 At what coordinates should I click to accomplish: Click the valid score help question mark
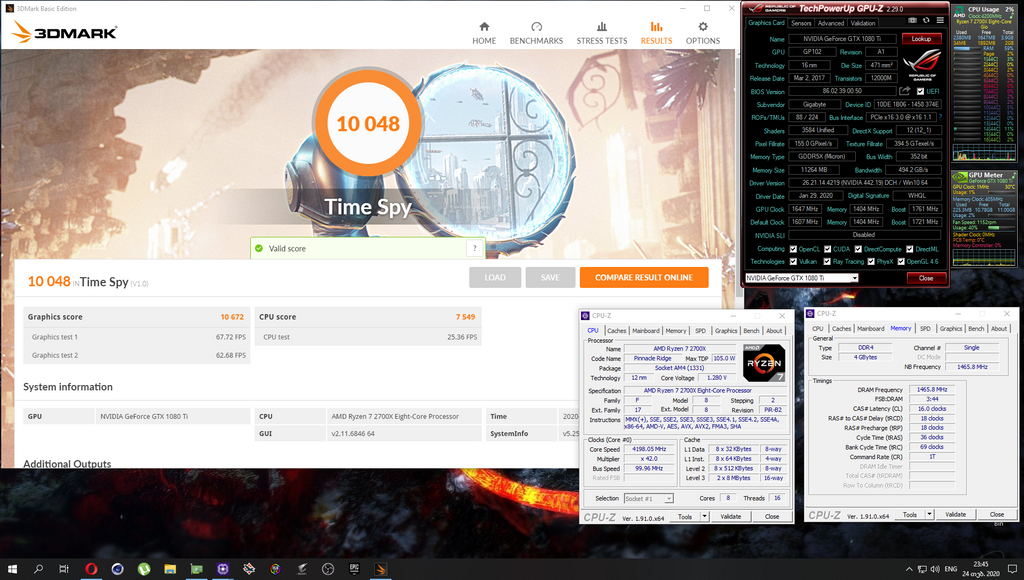pos(475,248)
